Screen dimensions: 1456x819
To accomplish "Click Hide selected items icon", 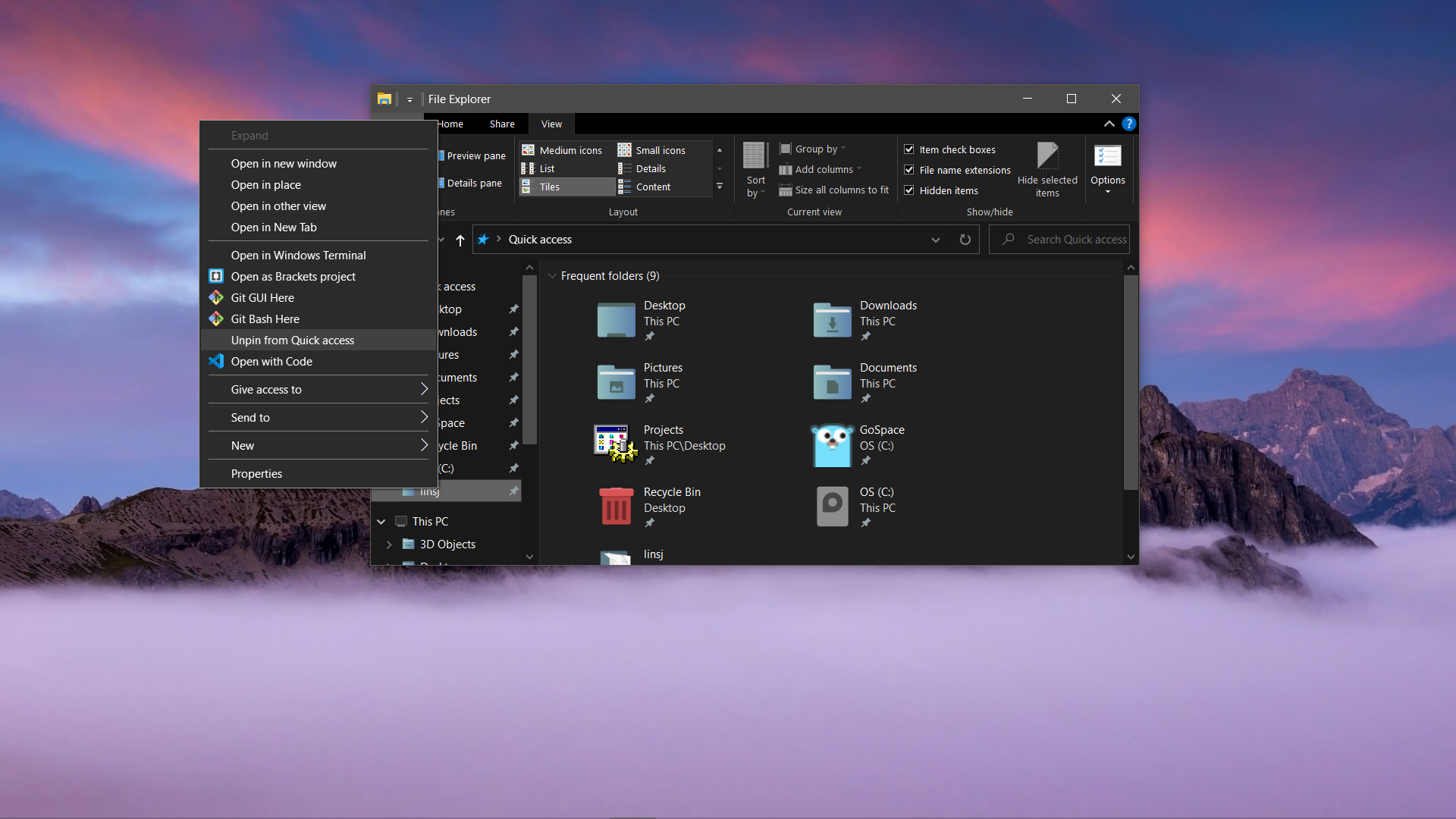I will click(1047, 156).
